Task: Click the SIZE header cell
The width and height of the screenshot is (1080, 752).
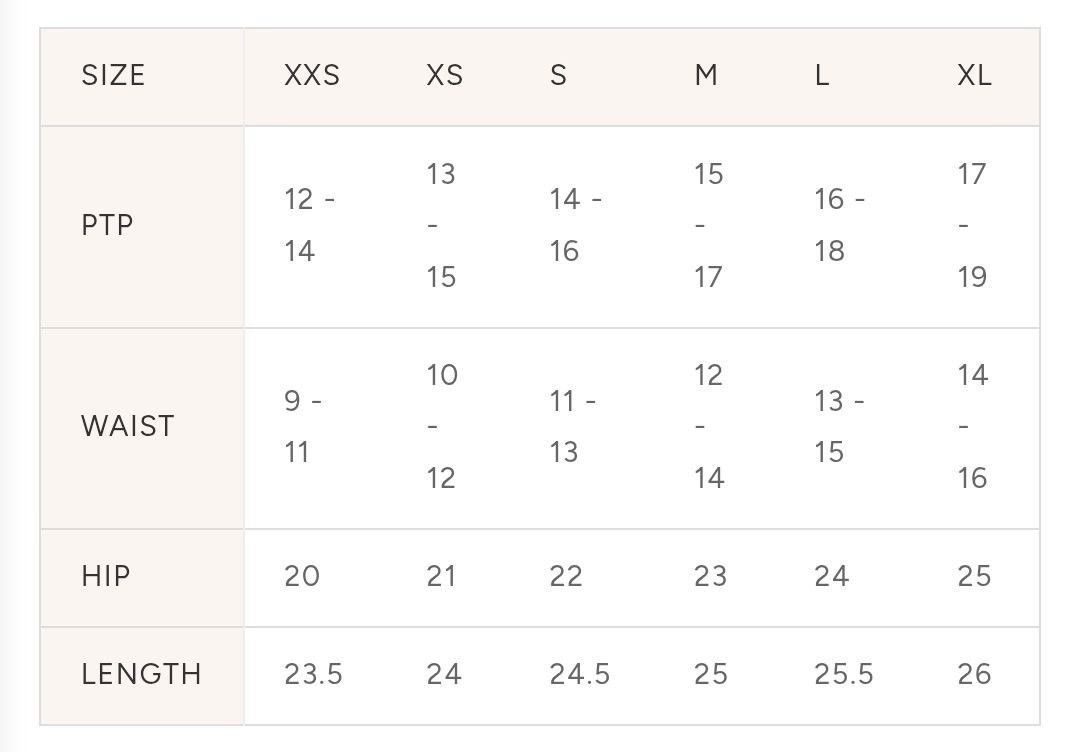Action: click(x=113, y=76)
